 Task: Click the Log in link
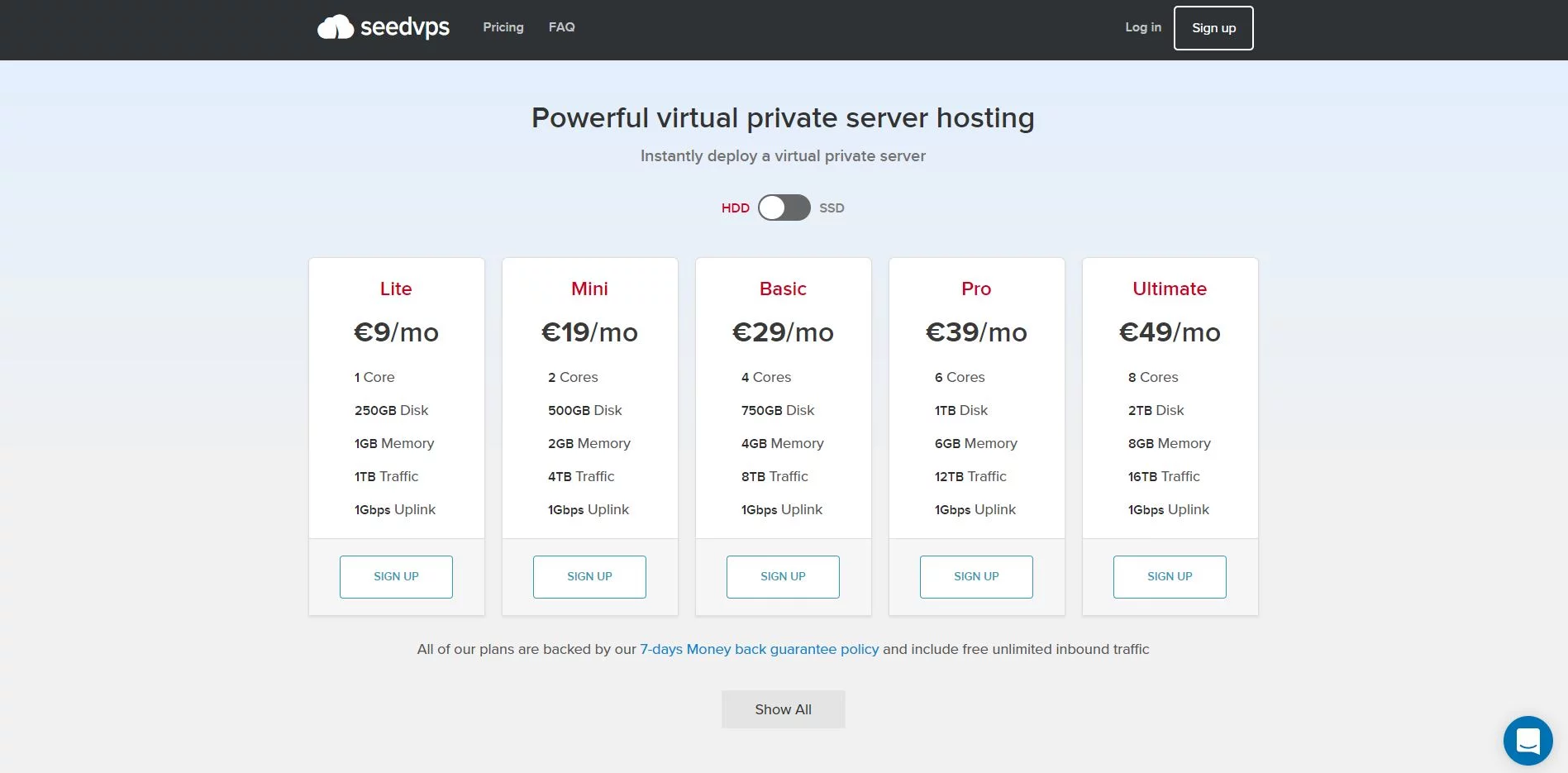point(1143,27)
